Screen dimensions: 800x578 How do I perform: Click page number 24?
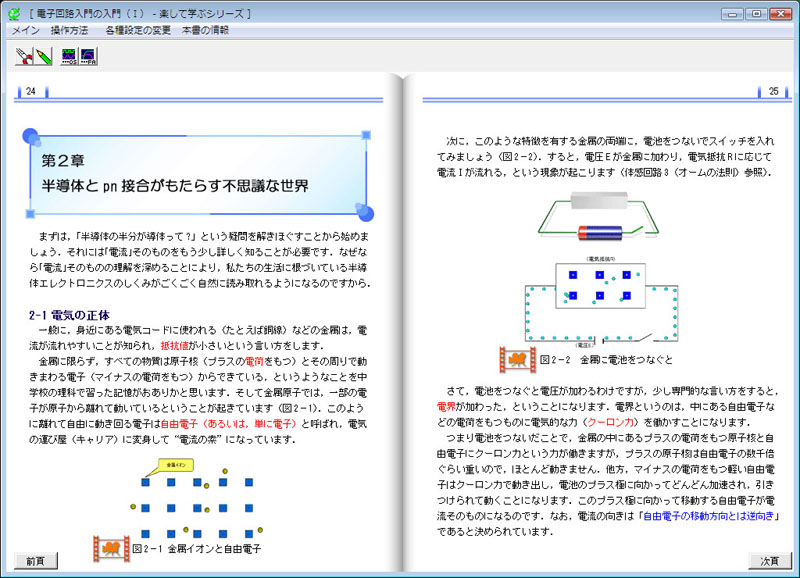click(x=31, y=91)
